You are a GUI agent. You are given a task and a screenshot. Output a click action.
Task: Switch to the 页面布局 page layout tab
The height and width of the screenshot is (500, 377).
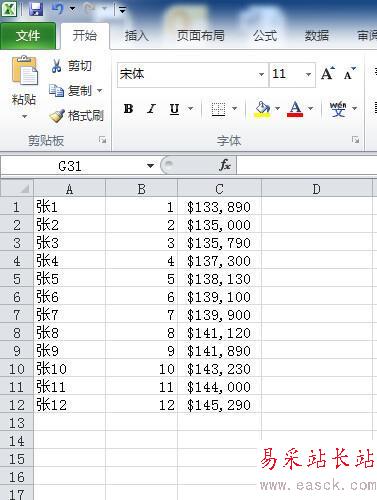pyautogui.click(x=200, y=36)
